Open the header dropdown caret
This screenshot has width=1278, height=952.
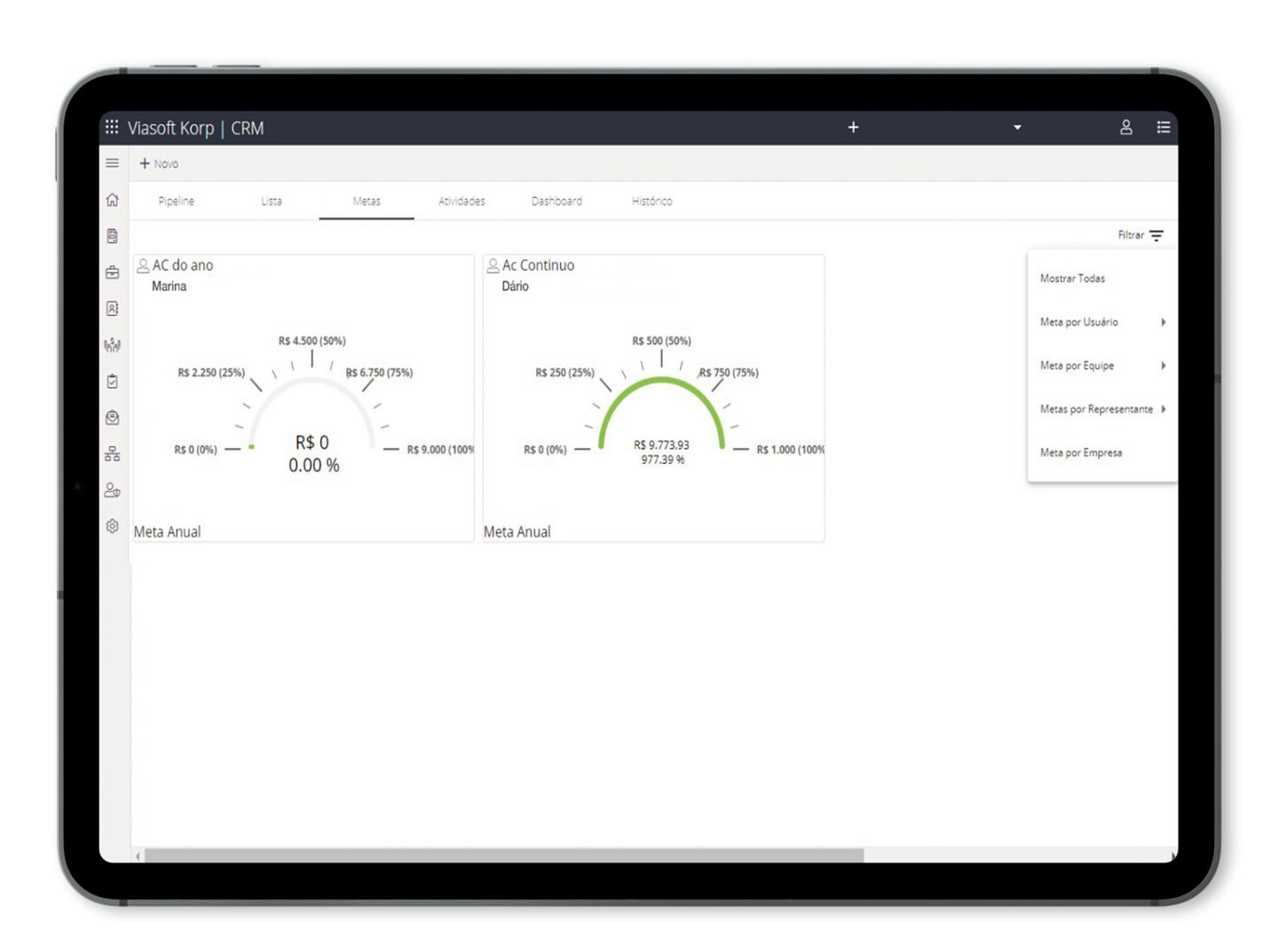click(x=1018, y=128)
